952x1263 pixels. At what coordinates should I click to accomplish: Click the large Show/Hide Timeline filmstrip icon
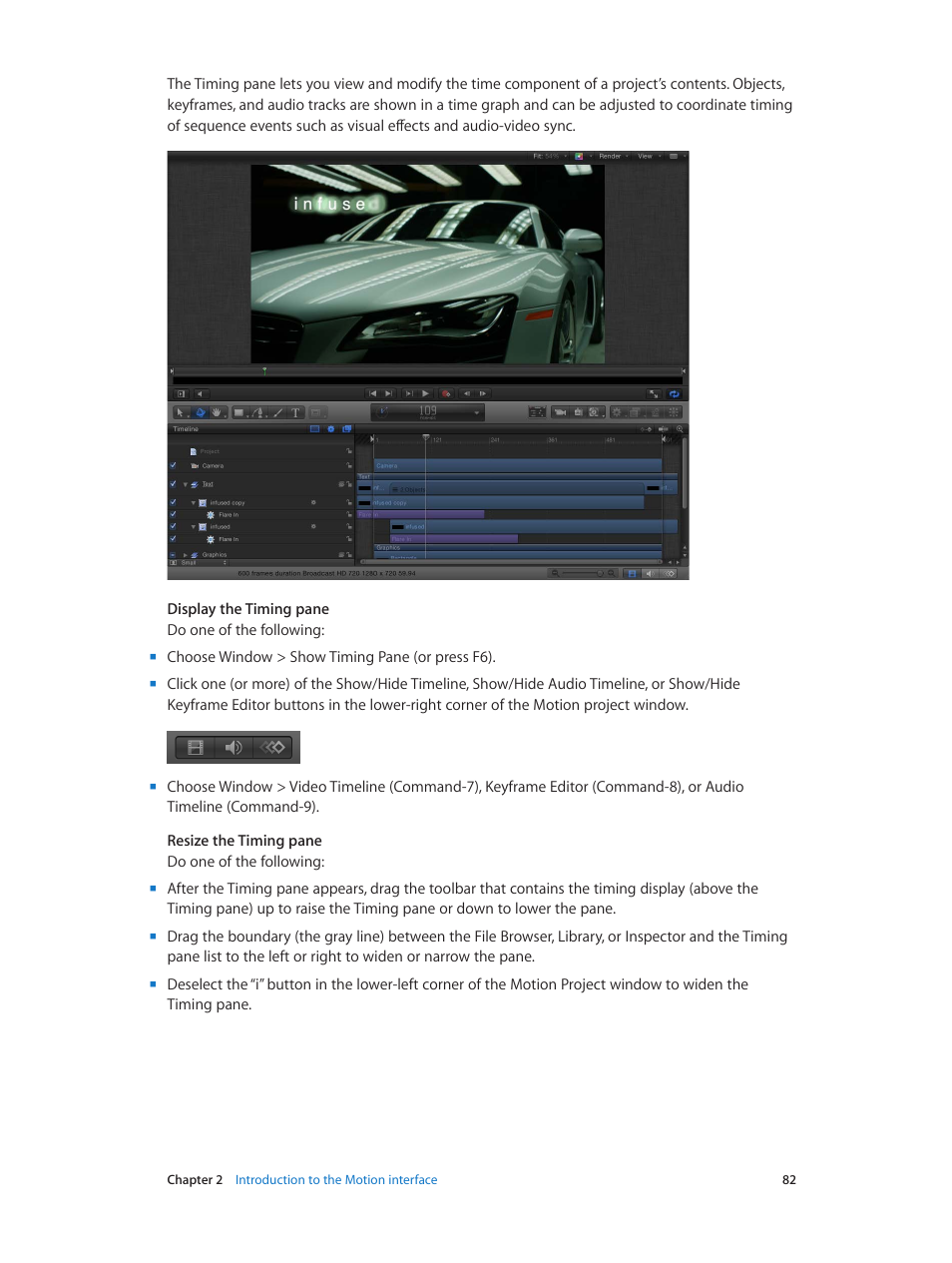point(196,747)
